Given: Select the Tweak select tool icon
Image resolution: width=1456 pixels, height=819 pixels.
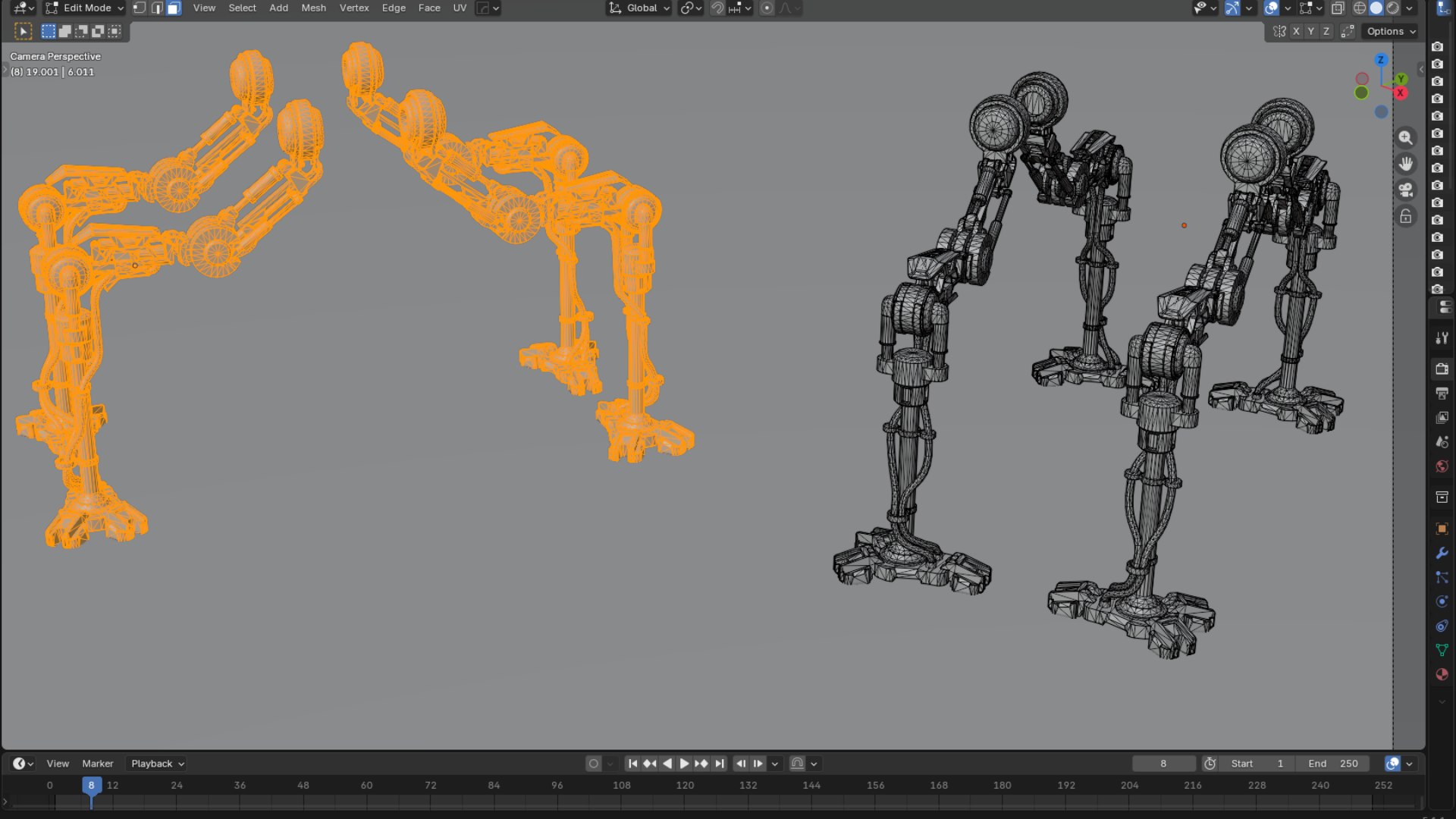Looking at the screenshot, I should (x=23, y=32).
